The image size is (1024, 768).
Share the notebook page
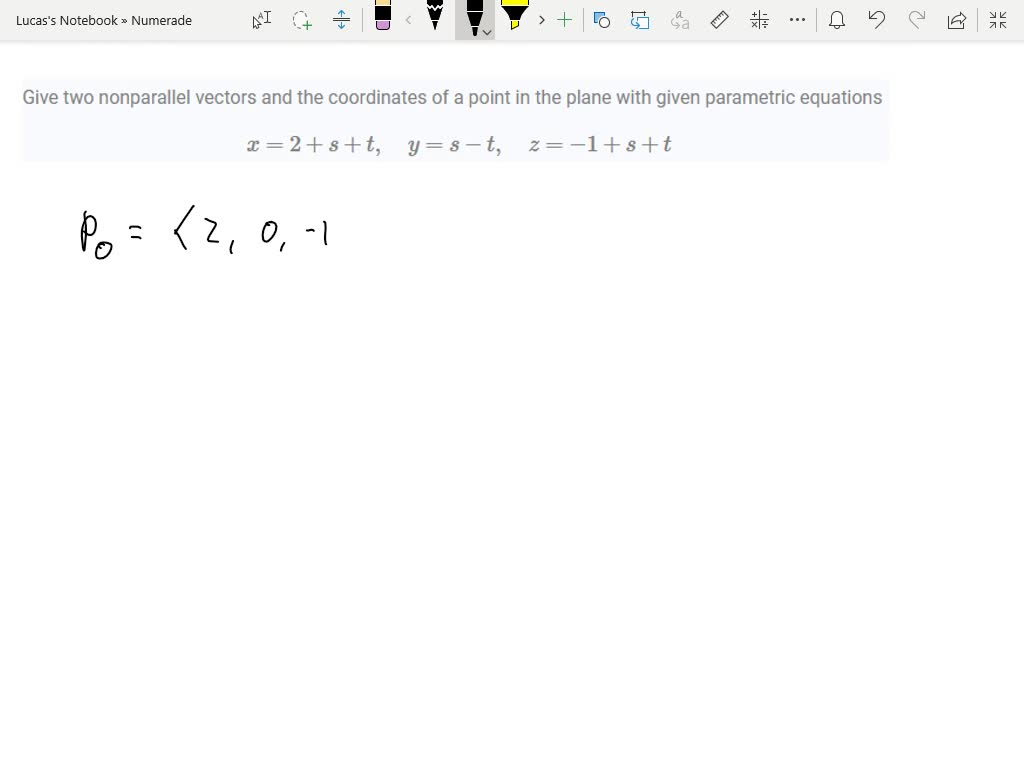click(956, 19)
